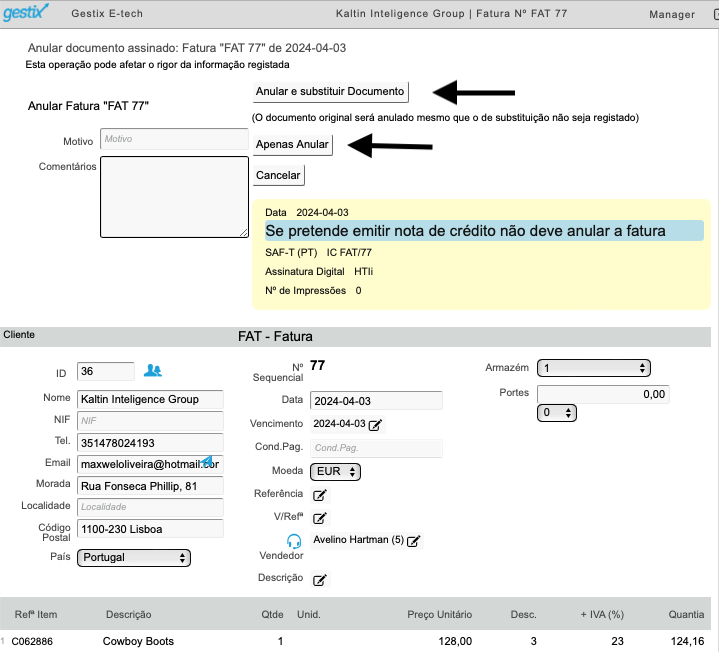Image resolution: width=719 pixels, height=652 pixels.
Task: Click the Código Postal field
Action: pos(150,529)
